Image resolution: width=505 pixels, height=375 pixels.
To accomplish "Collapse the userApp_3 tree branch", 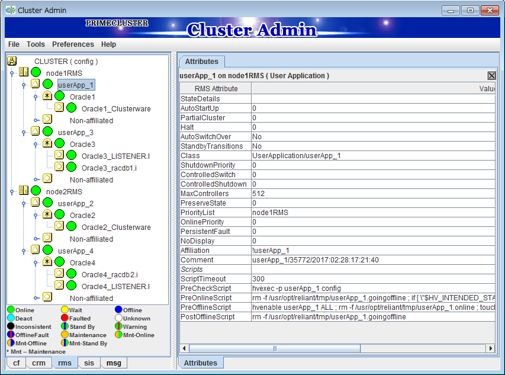I will 24,133.
